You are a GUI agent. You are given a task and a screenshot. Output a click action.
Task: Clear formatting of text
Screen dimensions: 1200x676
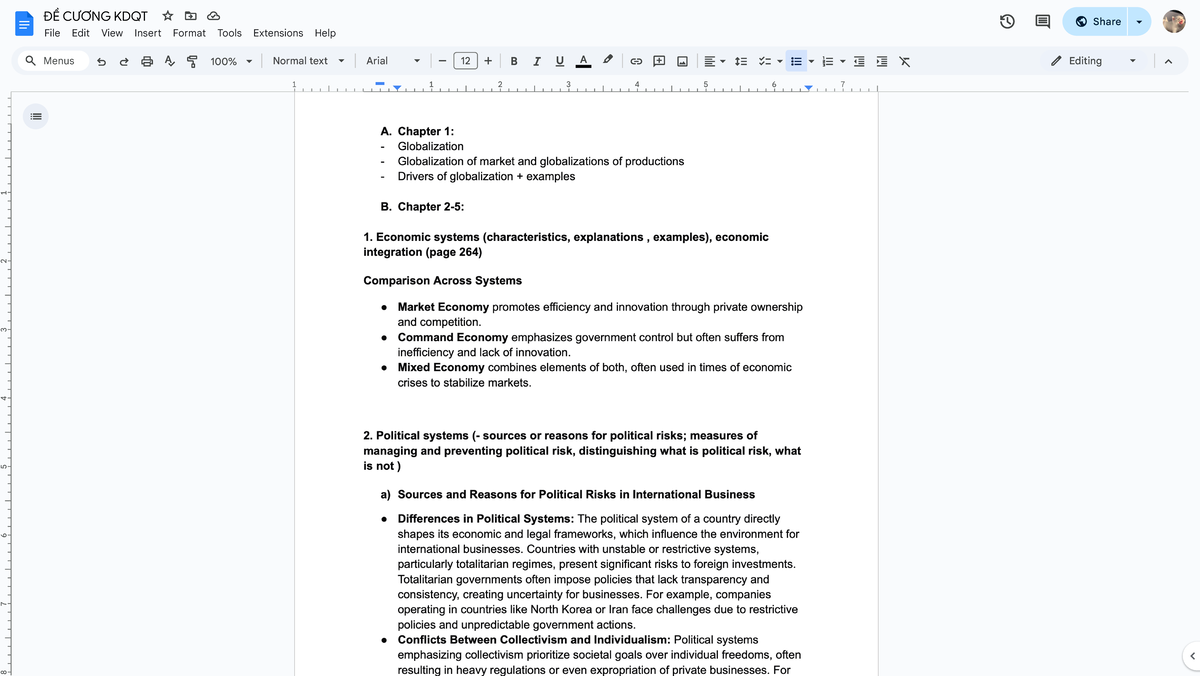click(903, 60)
